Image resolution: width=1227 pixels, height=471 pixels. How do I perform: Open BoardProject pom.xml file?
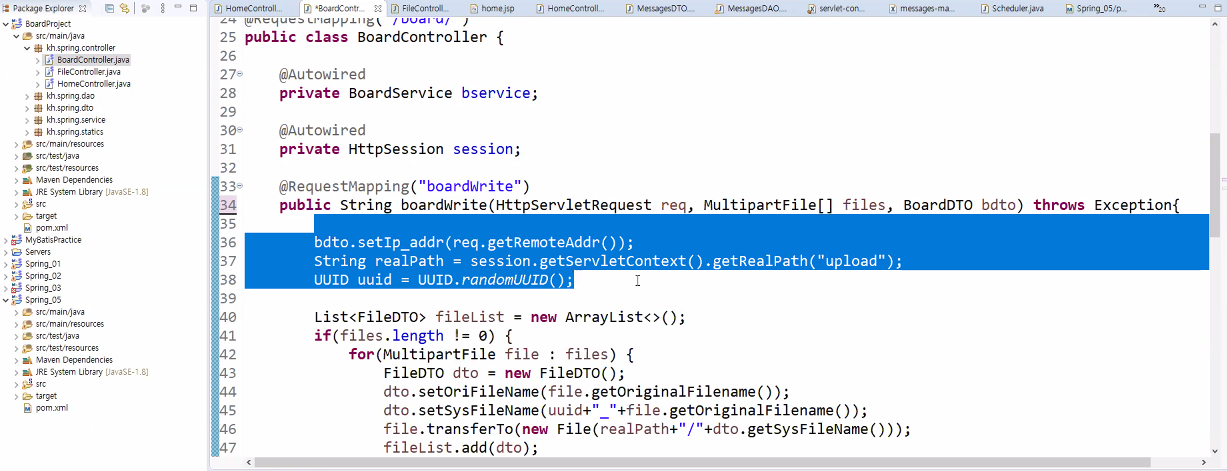click(51, 228)
